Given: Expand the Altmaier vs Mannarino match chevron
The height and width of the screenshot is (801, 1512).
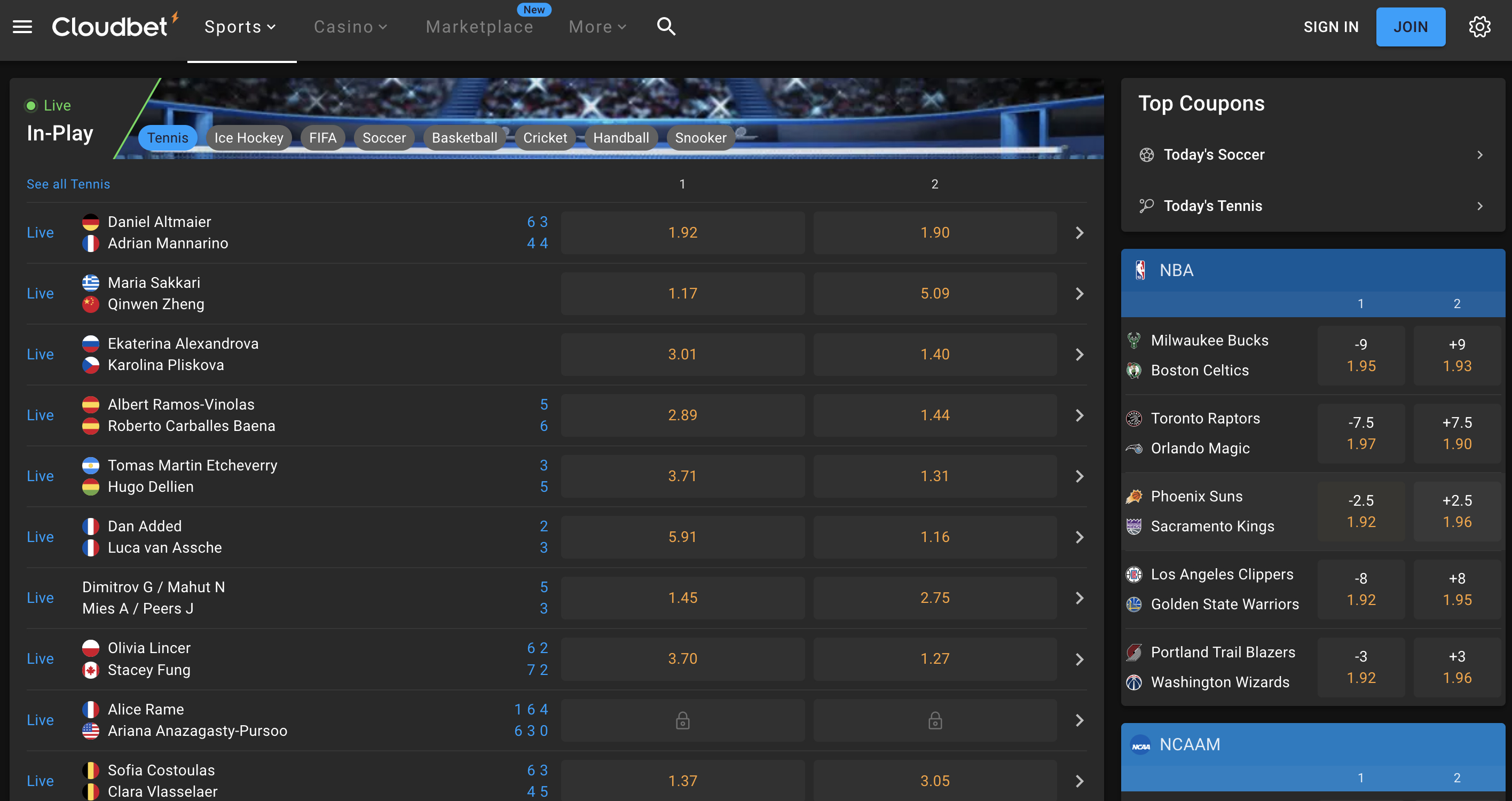Looking at the screenshot, I should [1080, 233].
